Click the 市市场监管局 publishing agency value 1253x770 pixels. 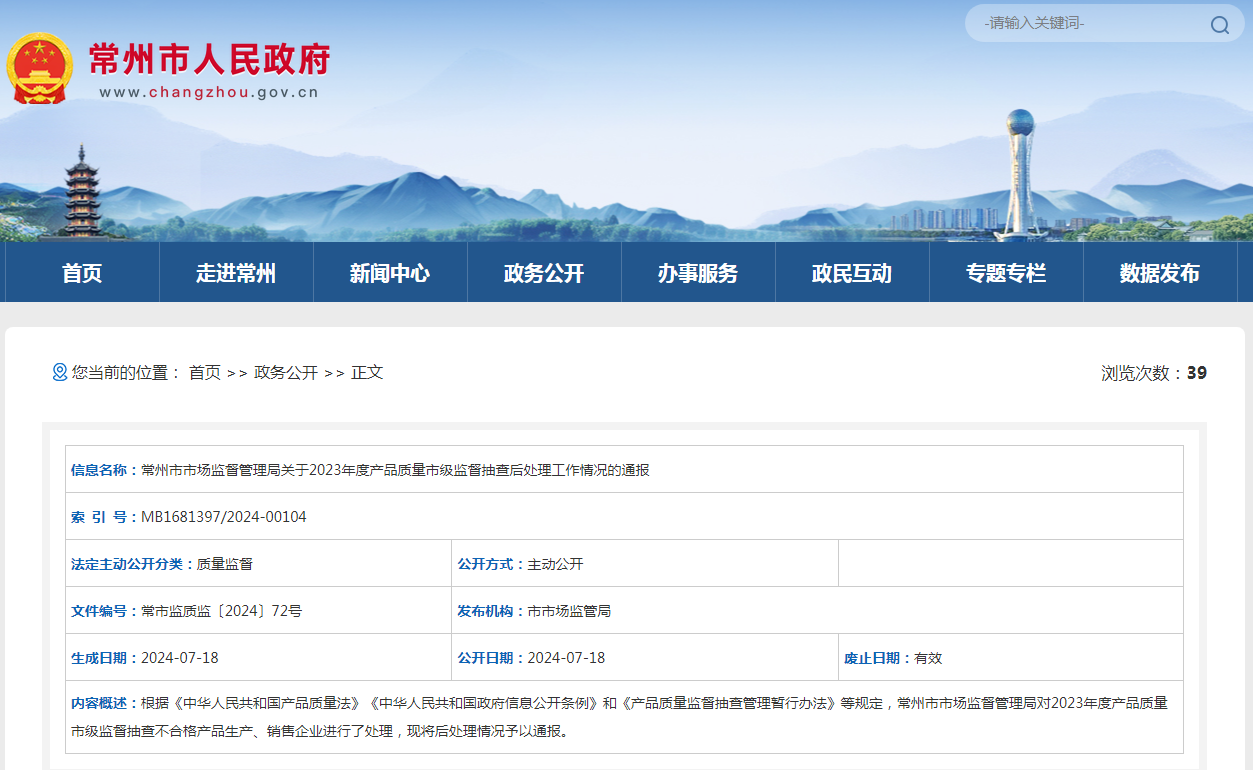point(569,611)
